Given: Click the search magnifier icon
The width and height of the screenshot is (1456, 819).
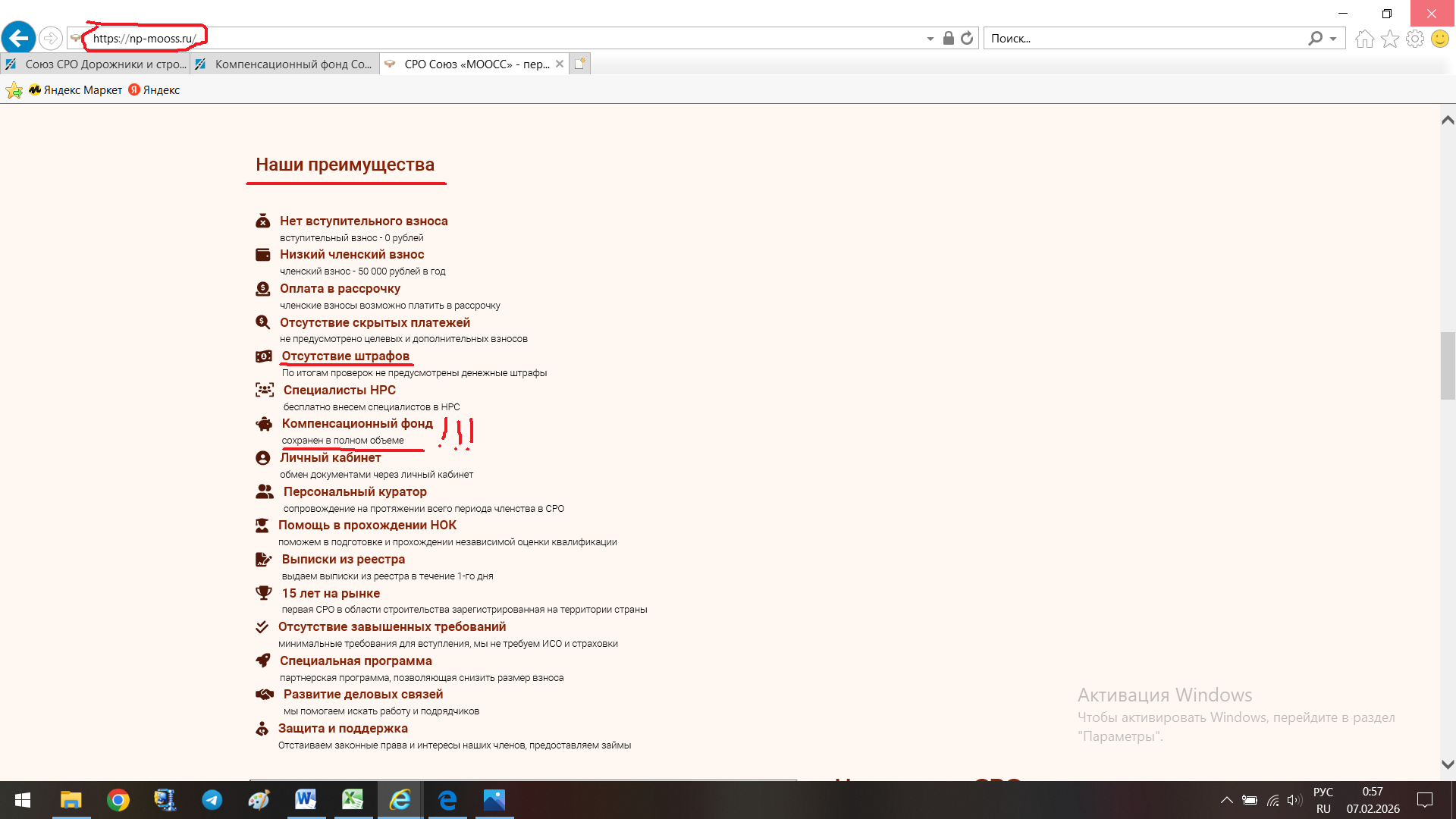Looking at the screenshot, I should pos(1315,39).
